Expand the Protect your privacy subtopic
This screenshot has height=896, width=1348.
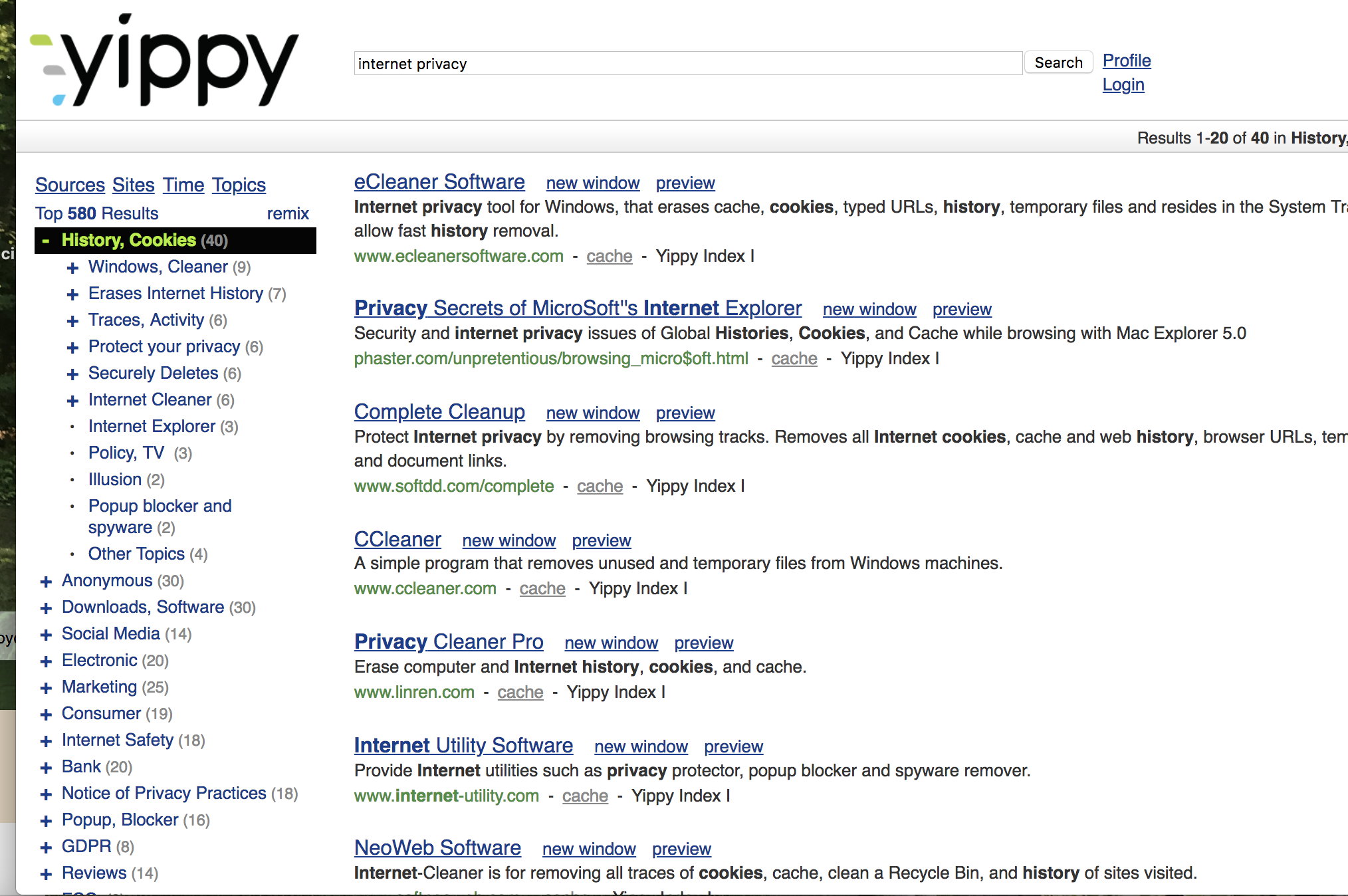click(x=72, y=348)
